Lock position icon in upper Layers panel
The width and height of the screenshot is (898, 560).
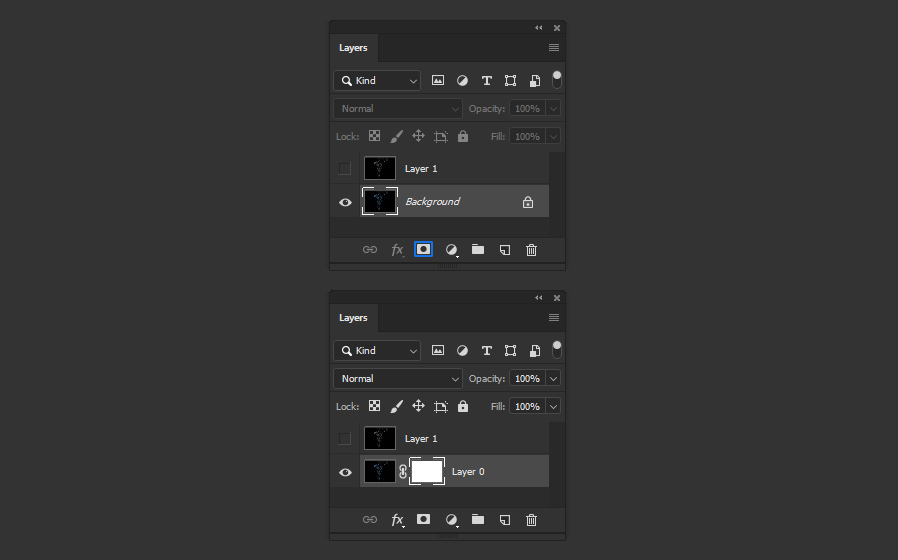click(x=418, y=136)
